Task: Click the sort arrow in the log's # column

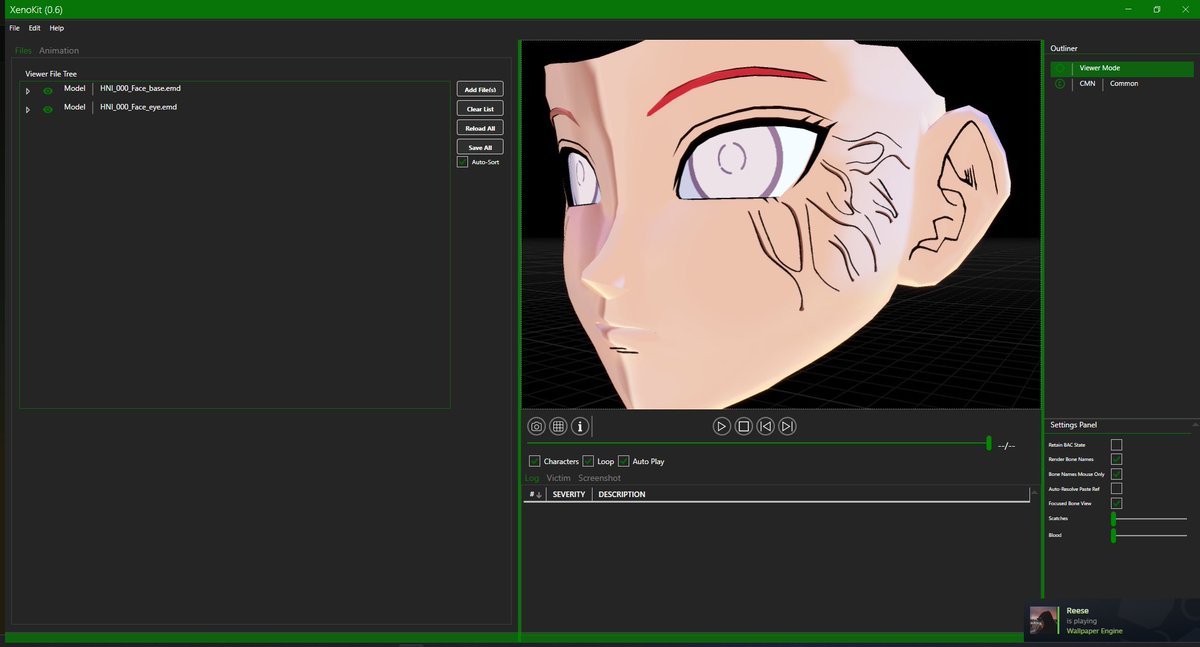Action: (x=538, y=494)
